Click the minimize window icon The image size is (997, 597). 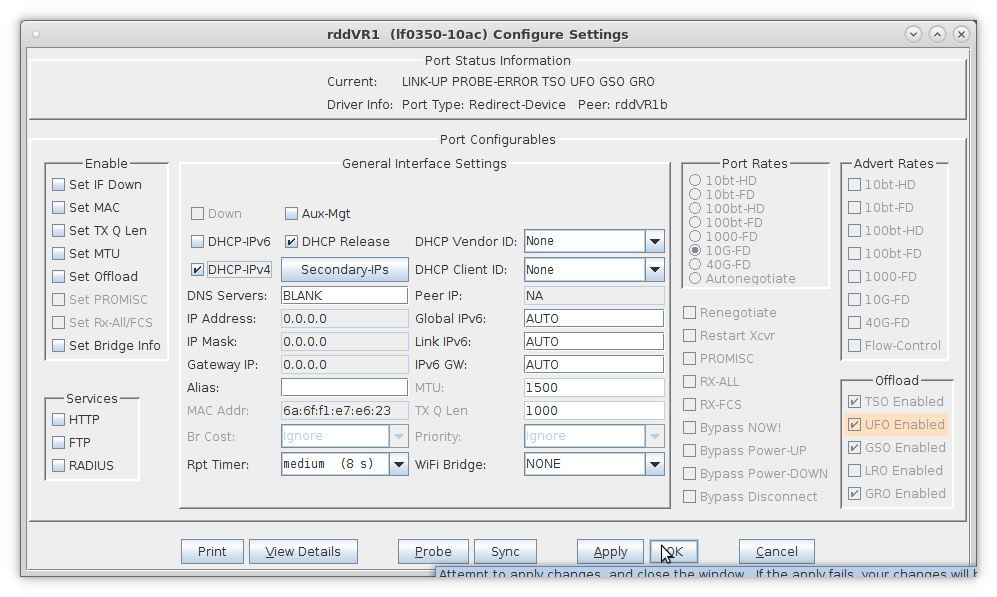click(x=913, y=34)
